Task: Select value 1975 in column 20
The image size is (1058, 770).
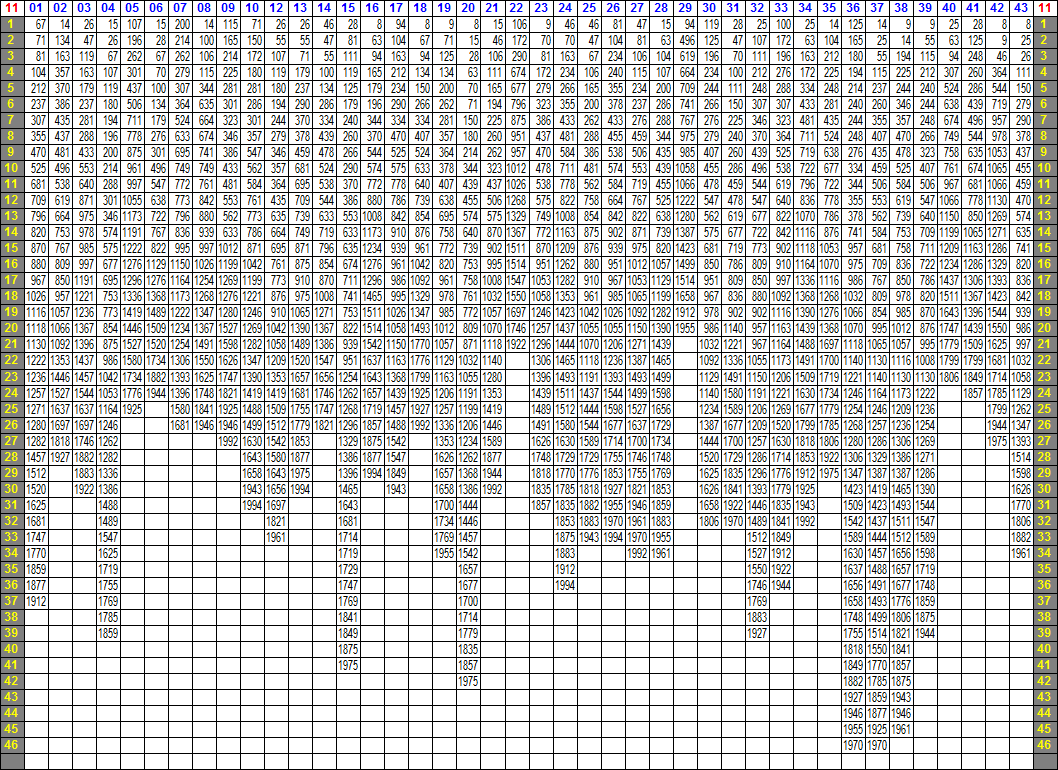Action: point(468,681)
